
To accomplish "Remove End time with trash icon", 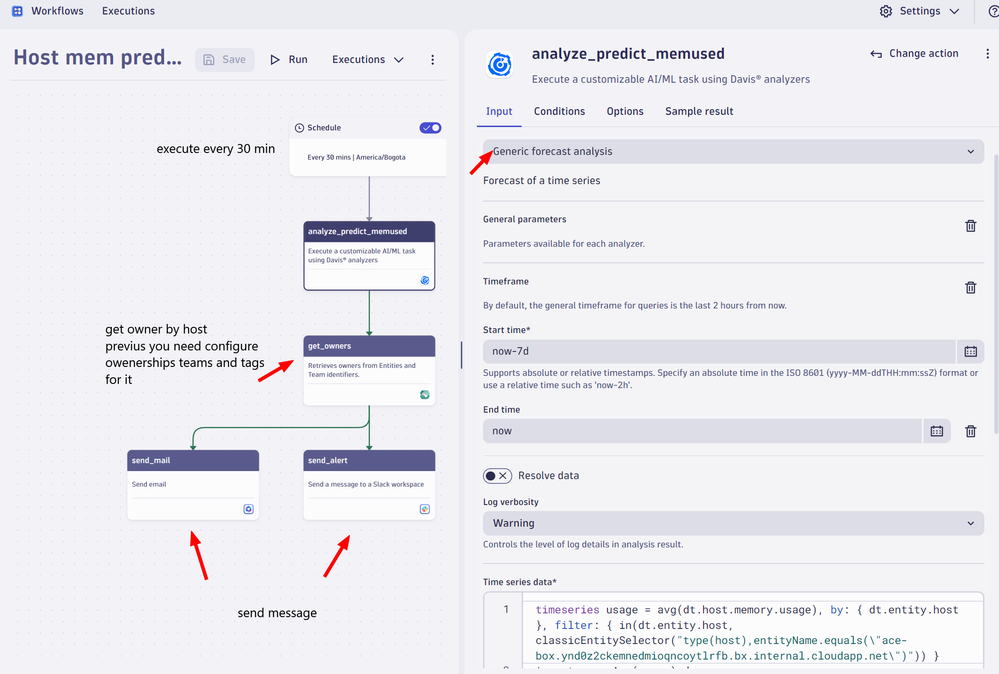I will pyautogui.click(x=970, y=431).
